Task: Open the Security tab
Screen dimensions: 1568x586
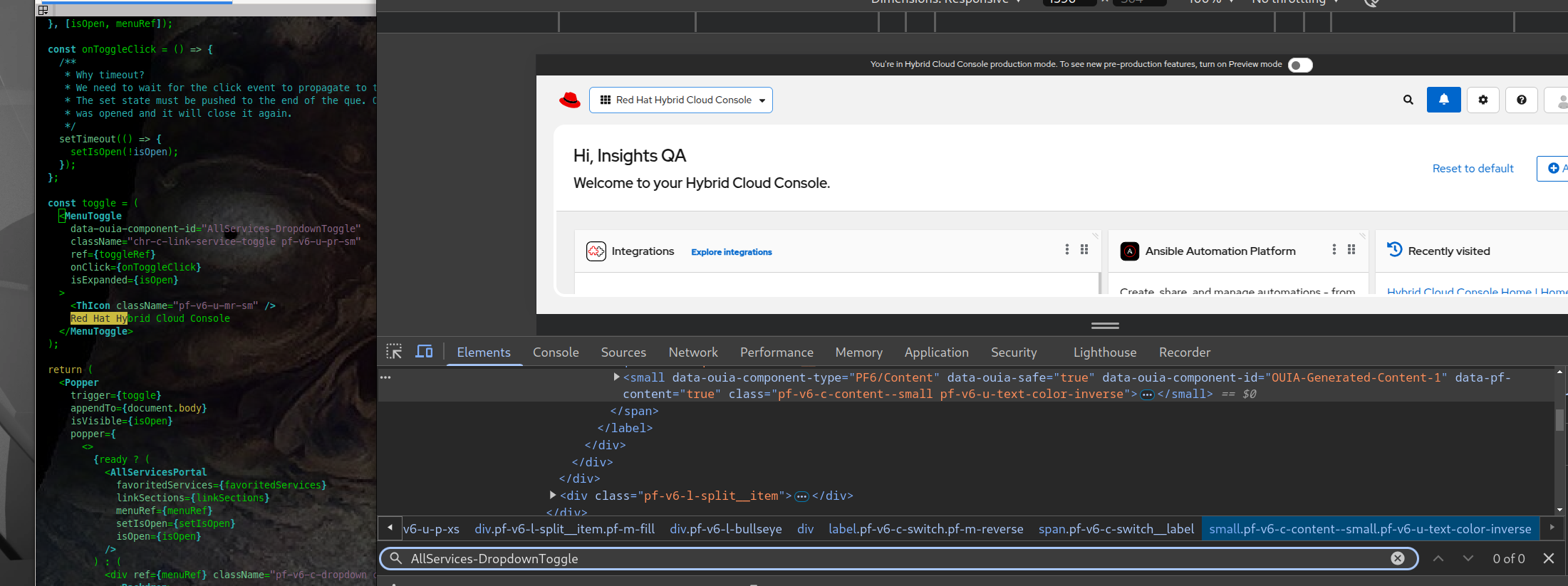Action: pos(1014,352)
